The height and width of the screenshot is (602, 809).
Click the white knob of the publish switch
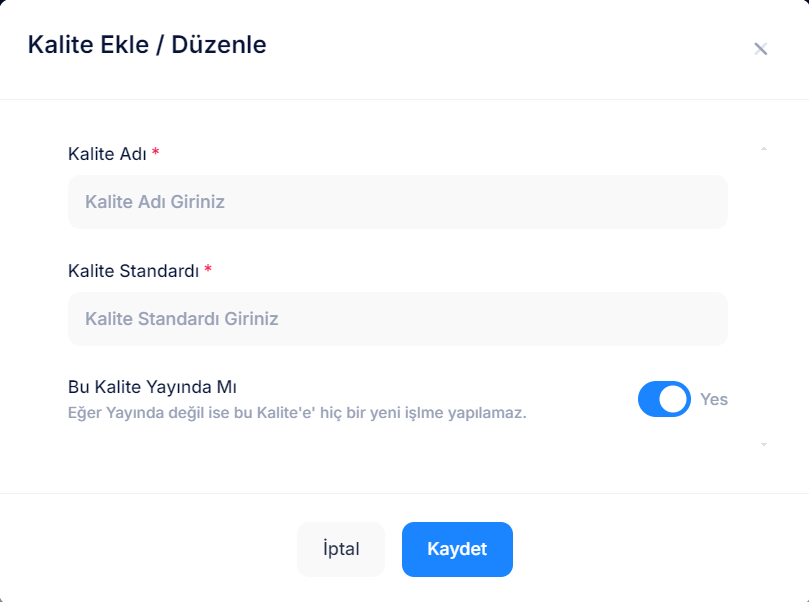point(675,399)
